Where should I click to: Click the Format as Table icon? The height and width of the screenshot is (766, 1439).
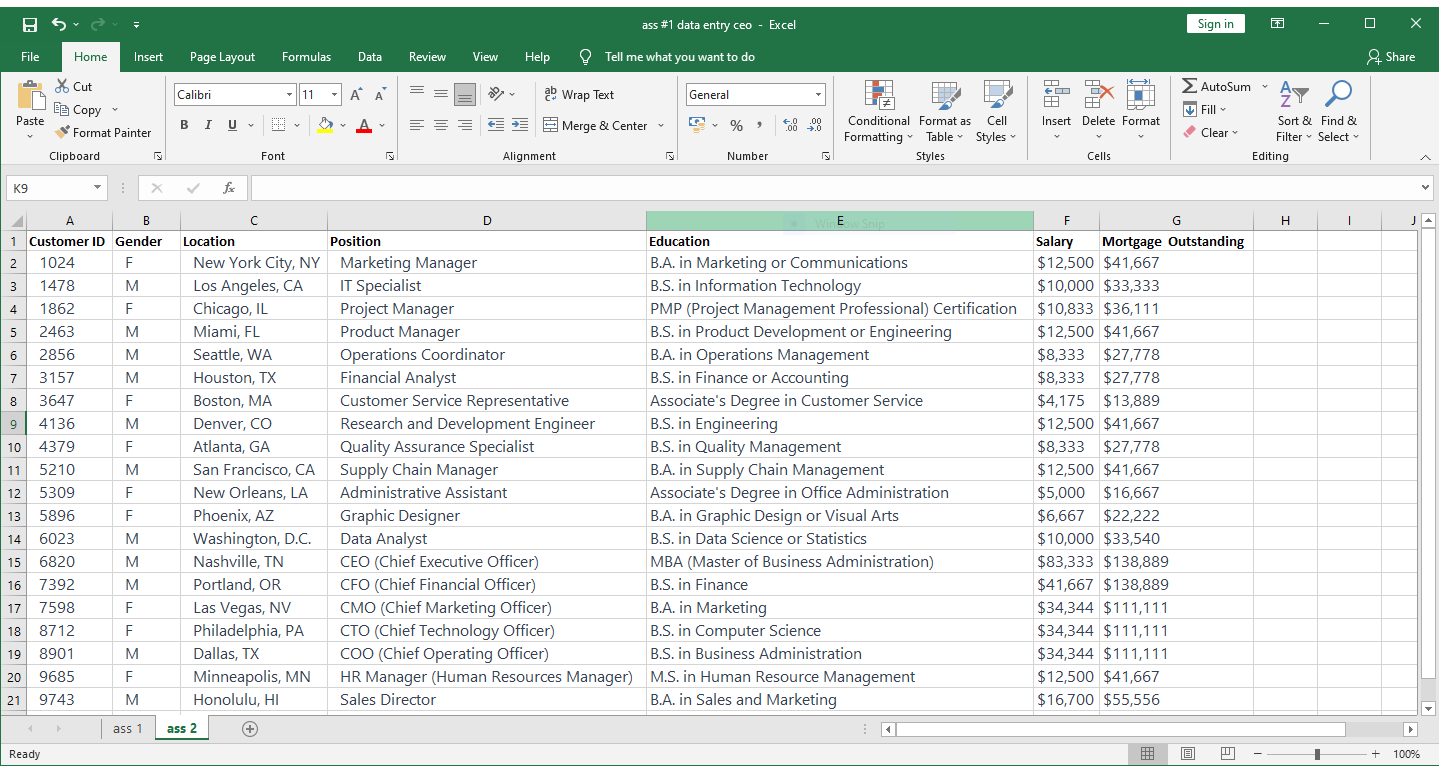(x=945, y=96)
